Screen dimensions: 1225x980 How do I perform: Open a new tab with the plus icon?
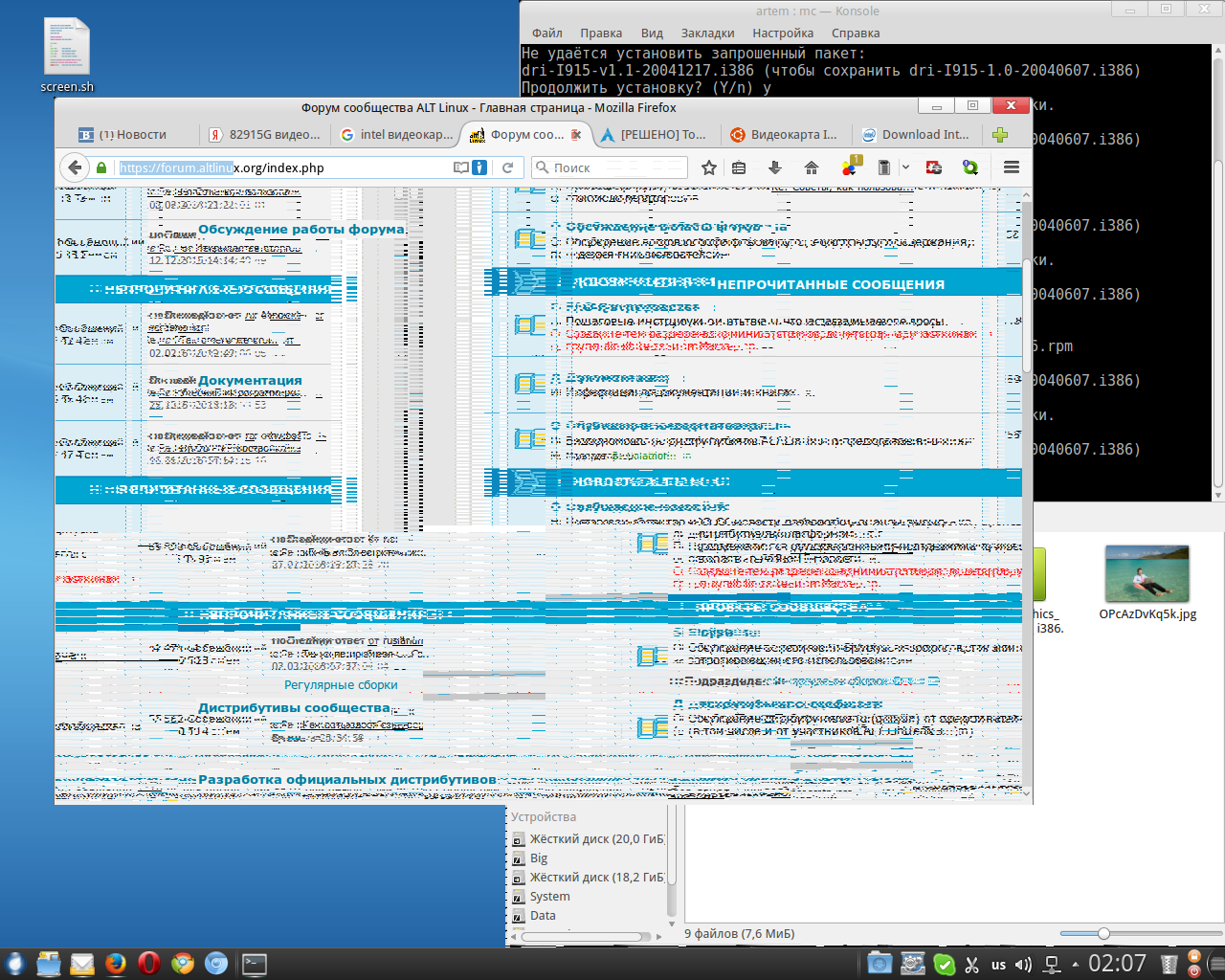(x=1000, y=135)
